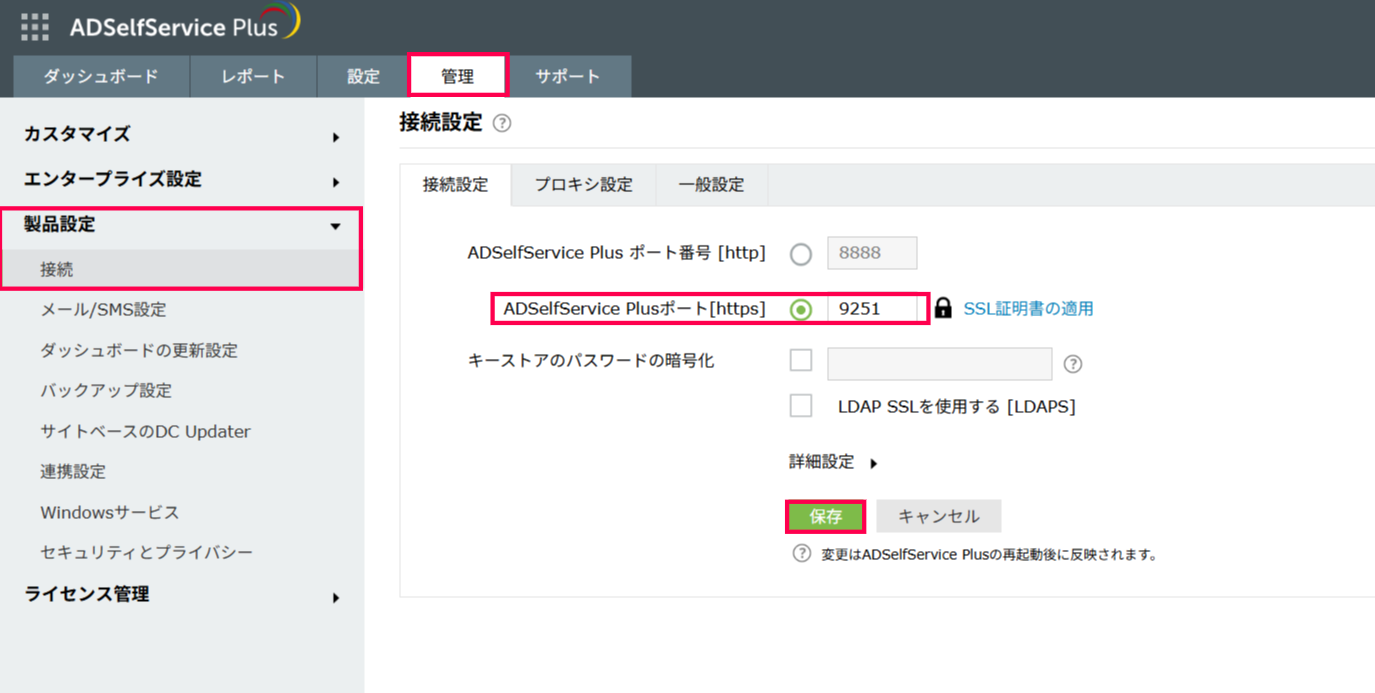1375x693 pixels.
Task: Open the top-level 設定 tab
Action: [x=363, y=77]
